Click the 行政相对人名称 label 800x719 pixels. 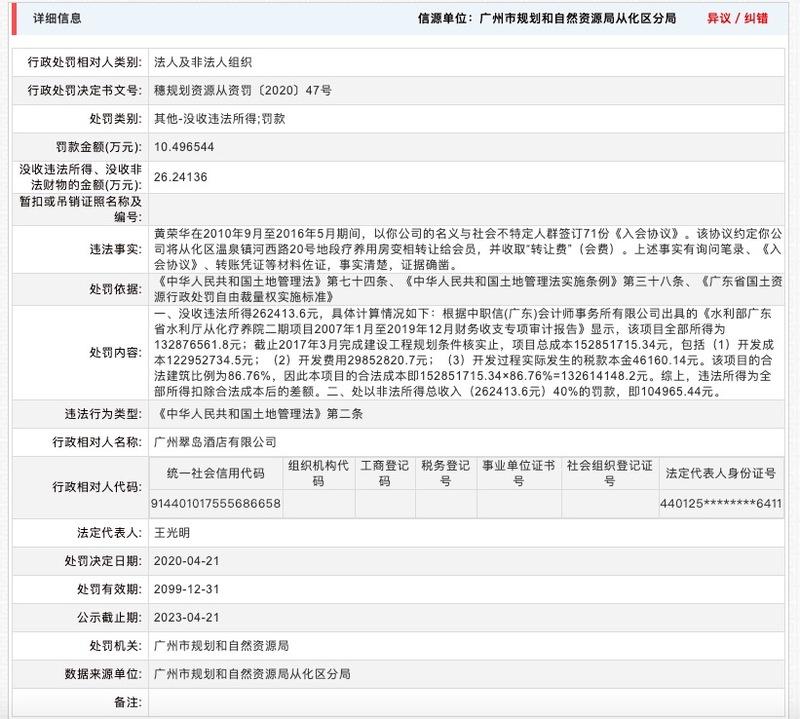(x=97, y=442)
